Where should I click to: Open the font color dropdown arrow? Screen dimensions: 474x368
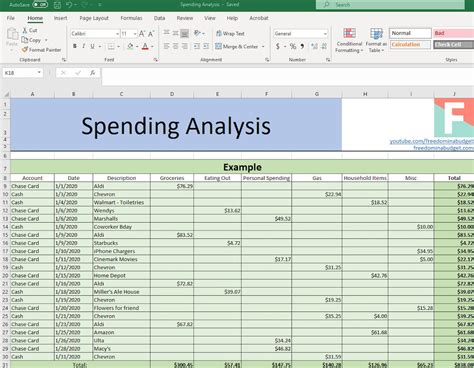[x=152, y=46]
